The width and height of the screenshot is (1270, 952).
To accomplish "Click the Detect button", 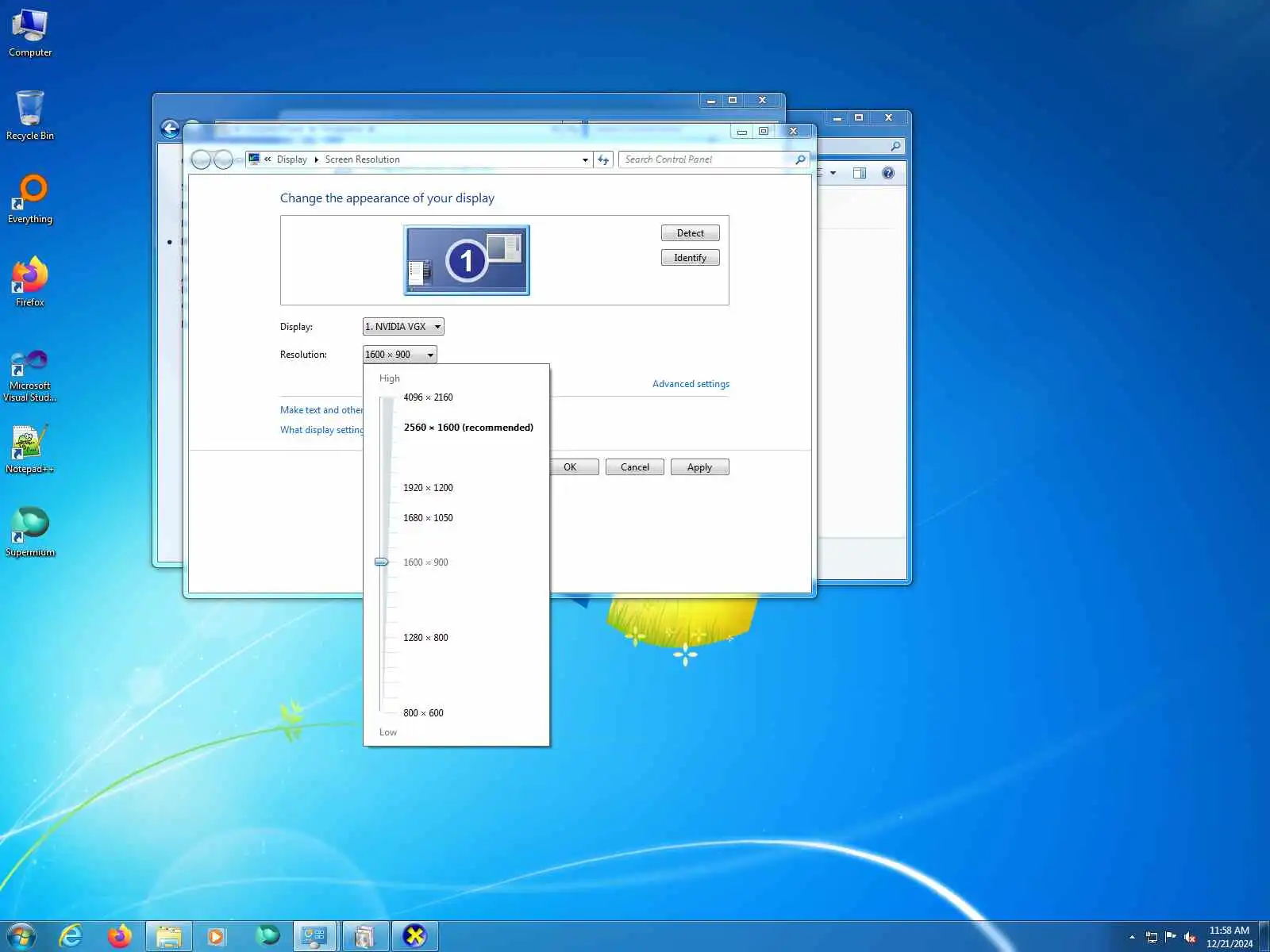I will [691, 233].
